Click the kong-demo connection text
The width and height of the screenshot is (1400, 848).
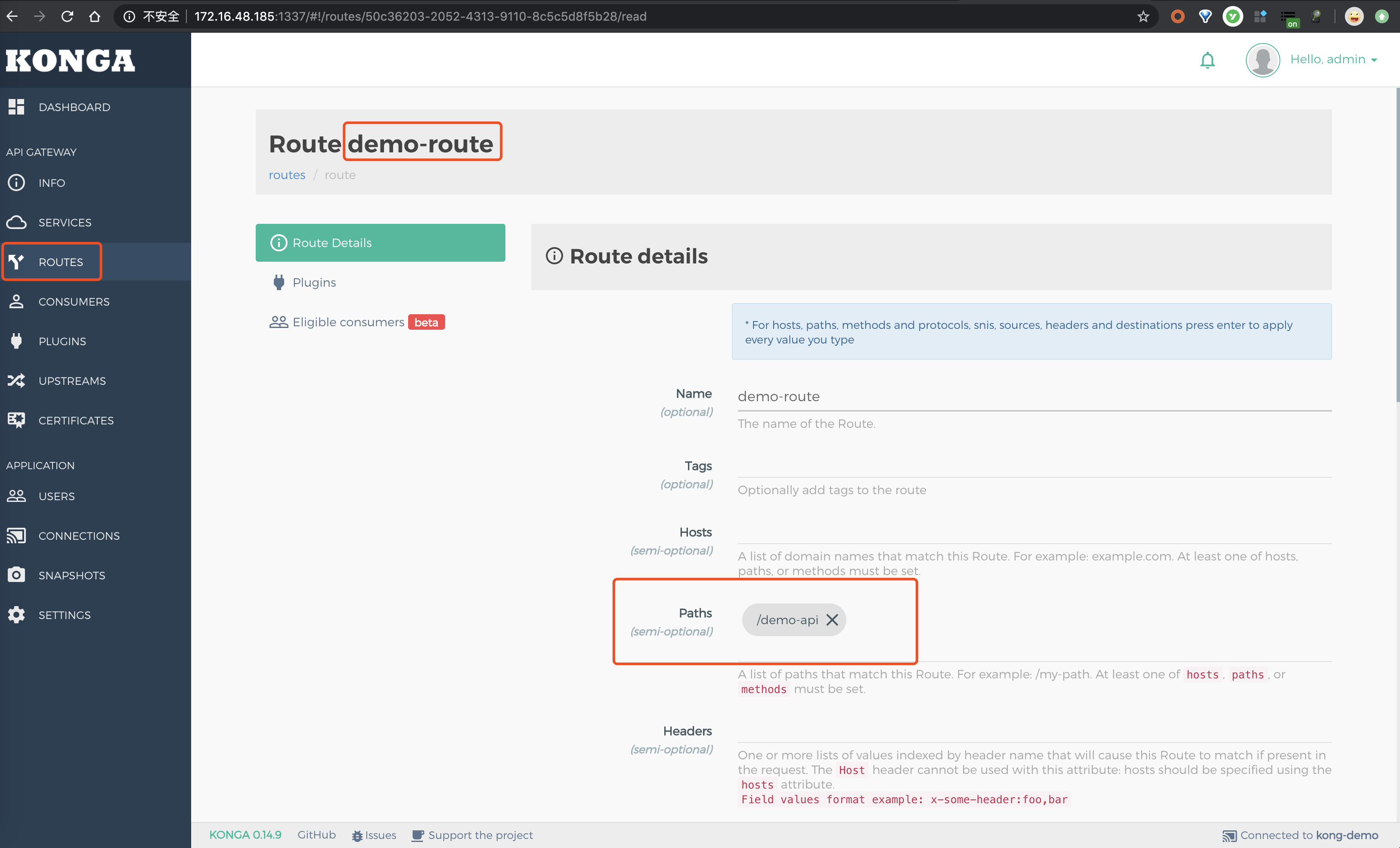[x=1347, y=835]
